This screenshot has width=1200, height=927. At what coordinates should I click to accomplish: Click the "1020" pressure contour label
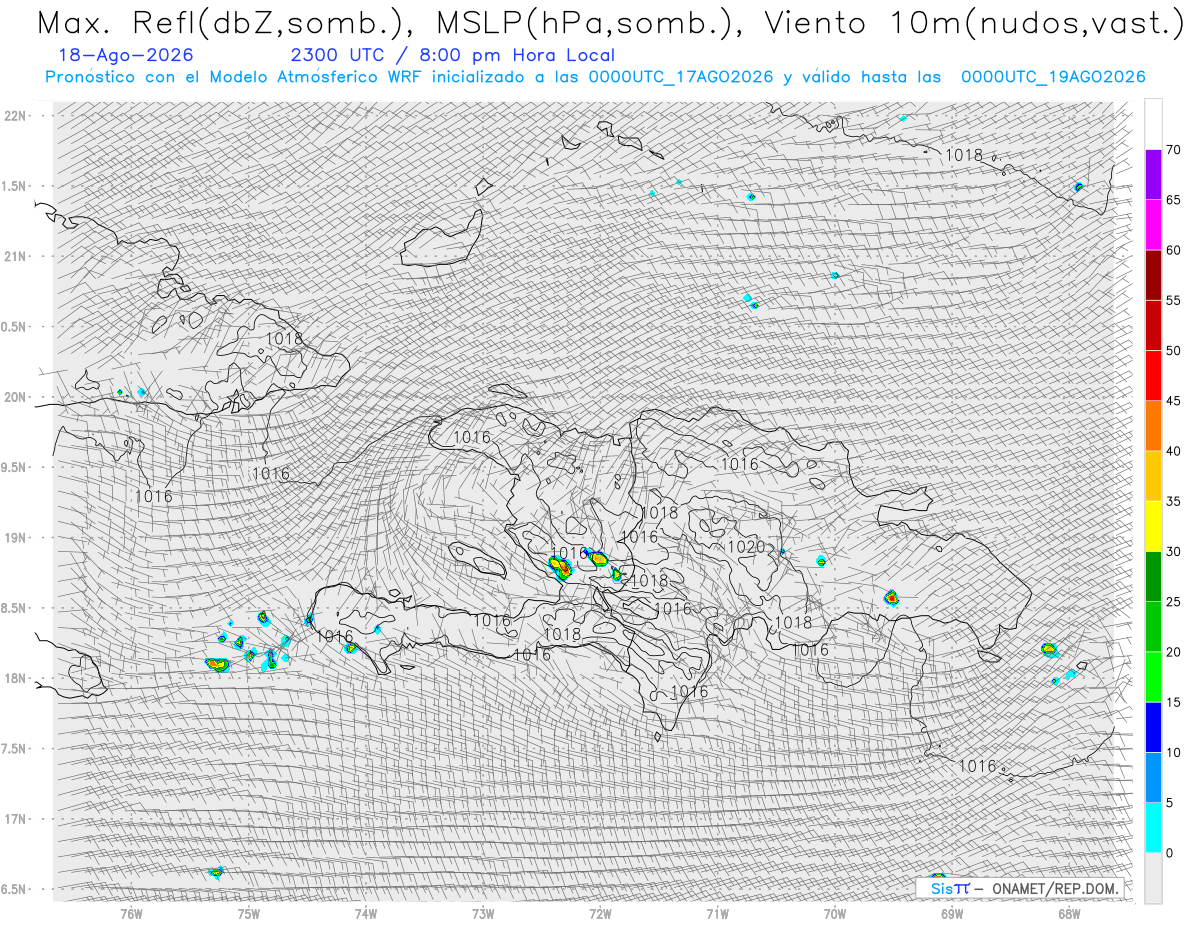[x=746, y=547]
